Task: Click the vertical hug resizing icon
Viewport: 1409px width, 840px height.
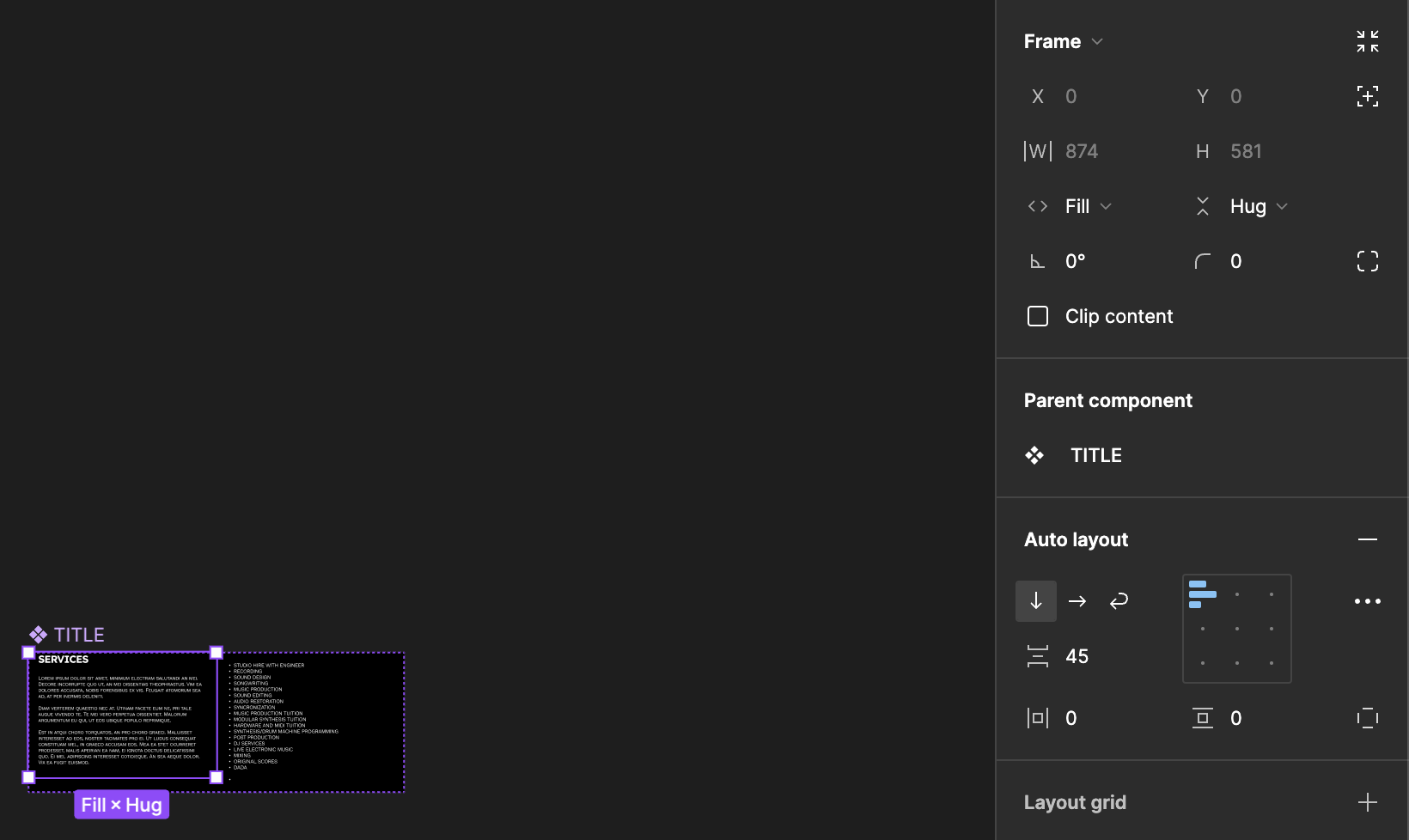Action: coord(1203,206)
